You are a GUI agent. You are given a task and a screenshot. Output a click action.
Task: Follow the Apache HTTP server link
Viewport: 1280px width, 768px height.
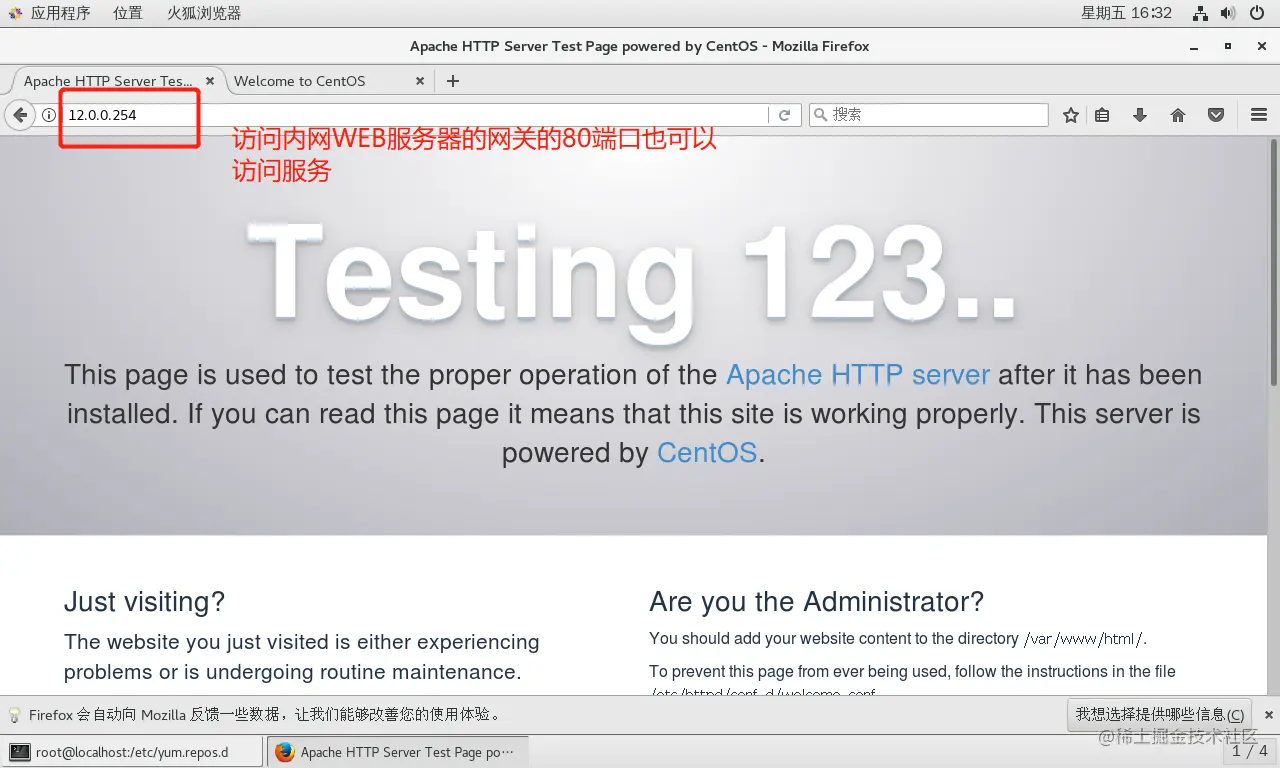858,375
